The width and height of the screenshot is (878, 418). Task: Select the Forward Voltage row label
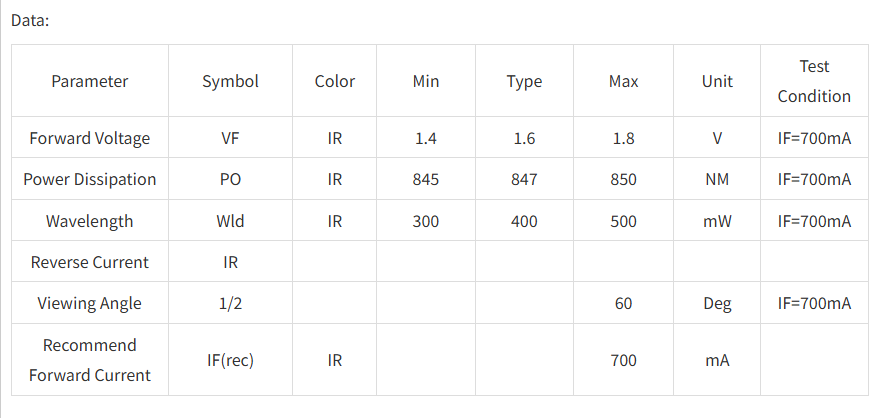pos(90,138)
